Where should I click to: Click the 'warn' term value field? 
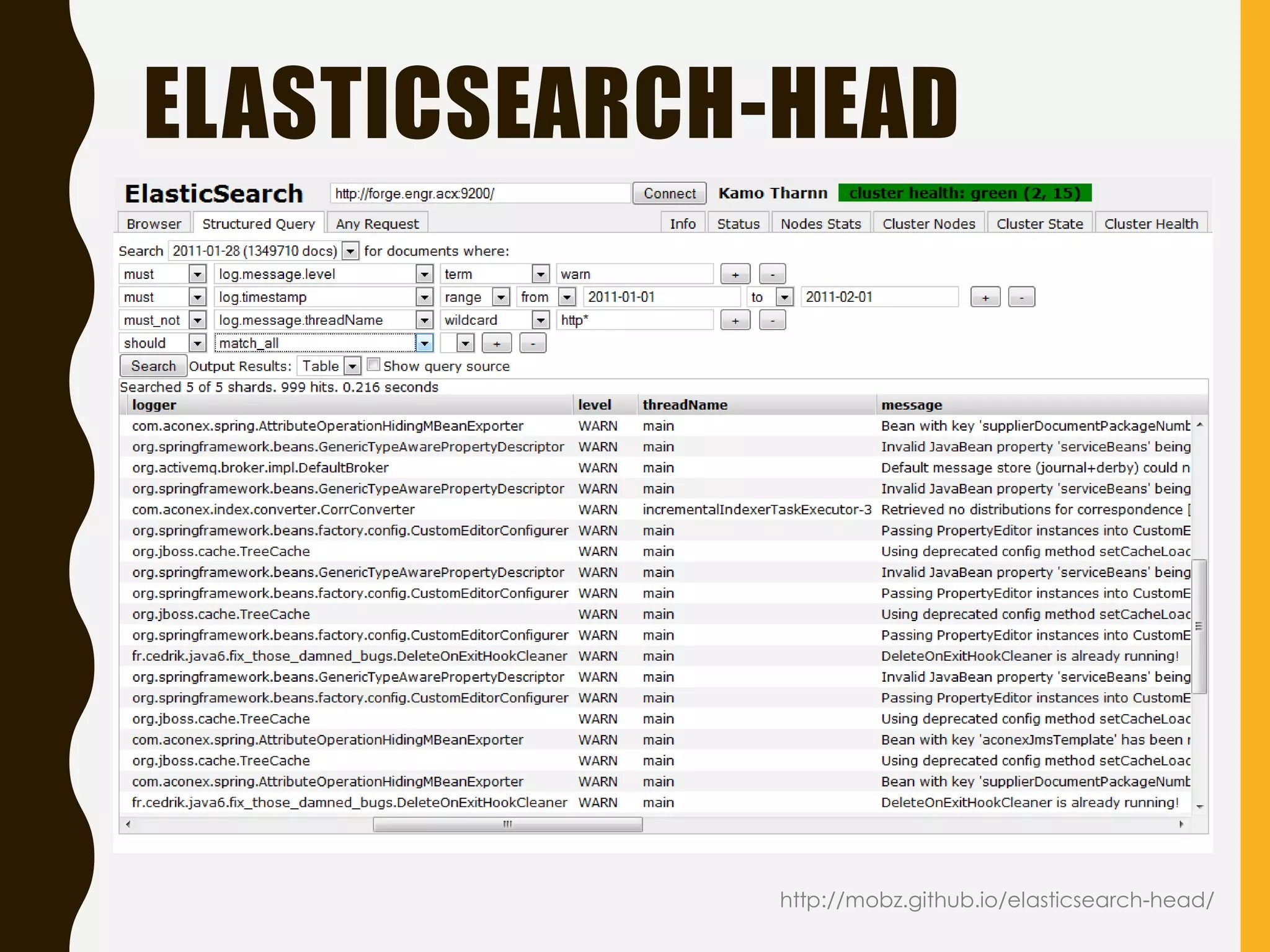(635, 274)
